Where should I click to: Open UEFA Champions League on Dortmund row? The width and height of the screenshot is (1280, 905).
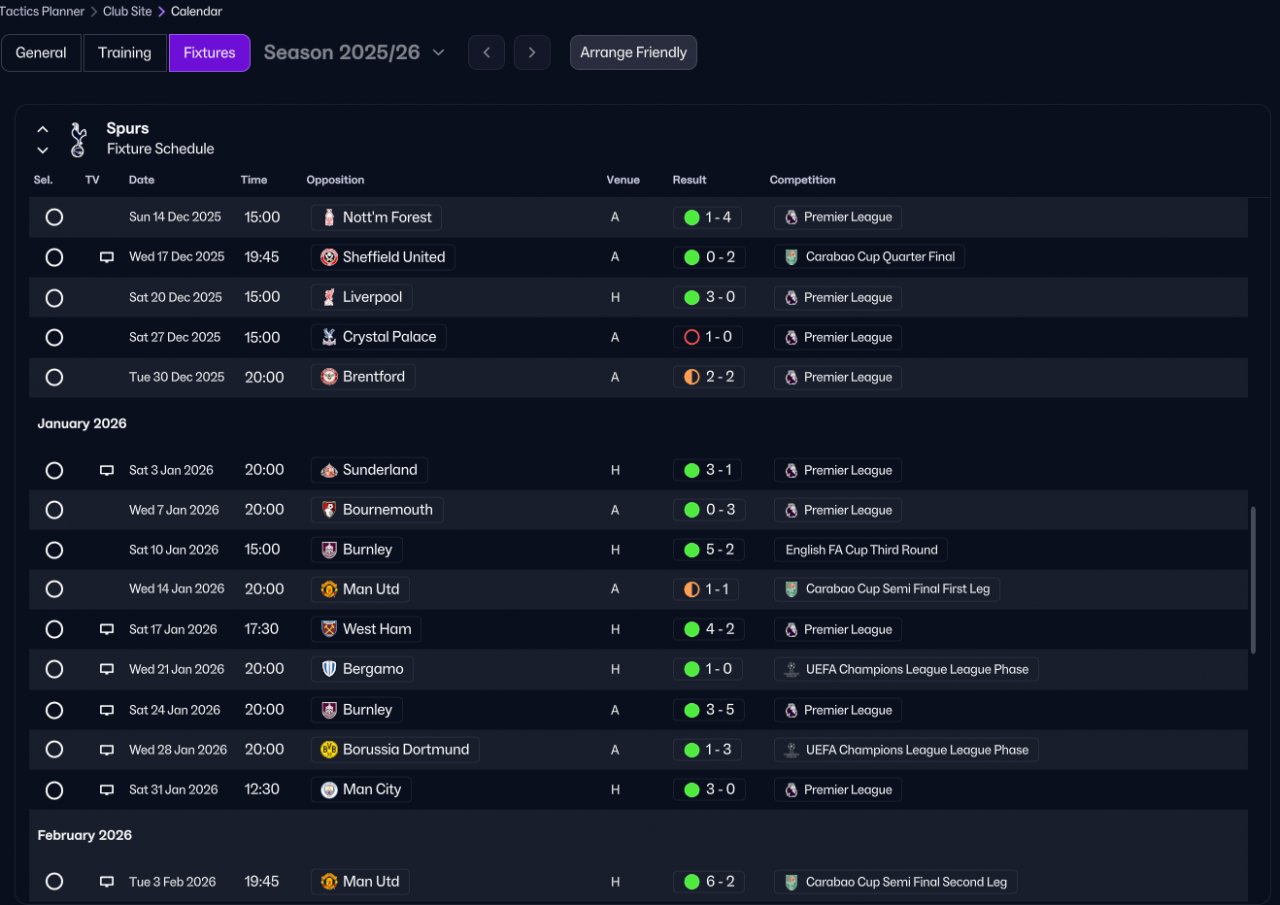tap(906, 749)
